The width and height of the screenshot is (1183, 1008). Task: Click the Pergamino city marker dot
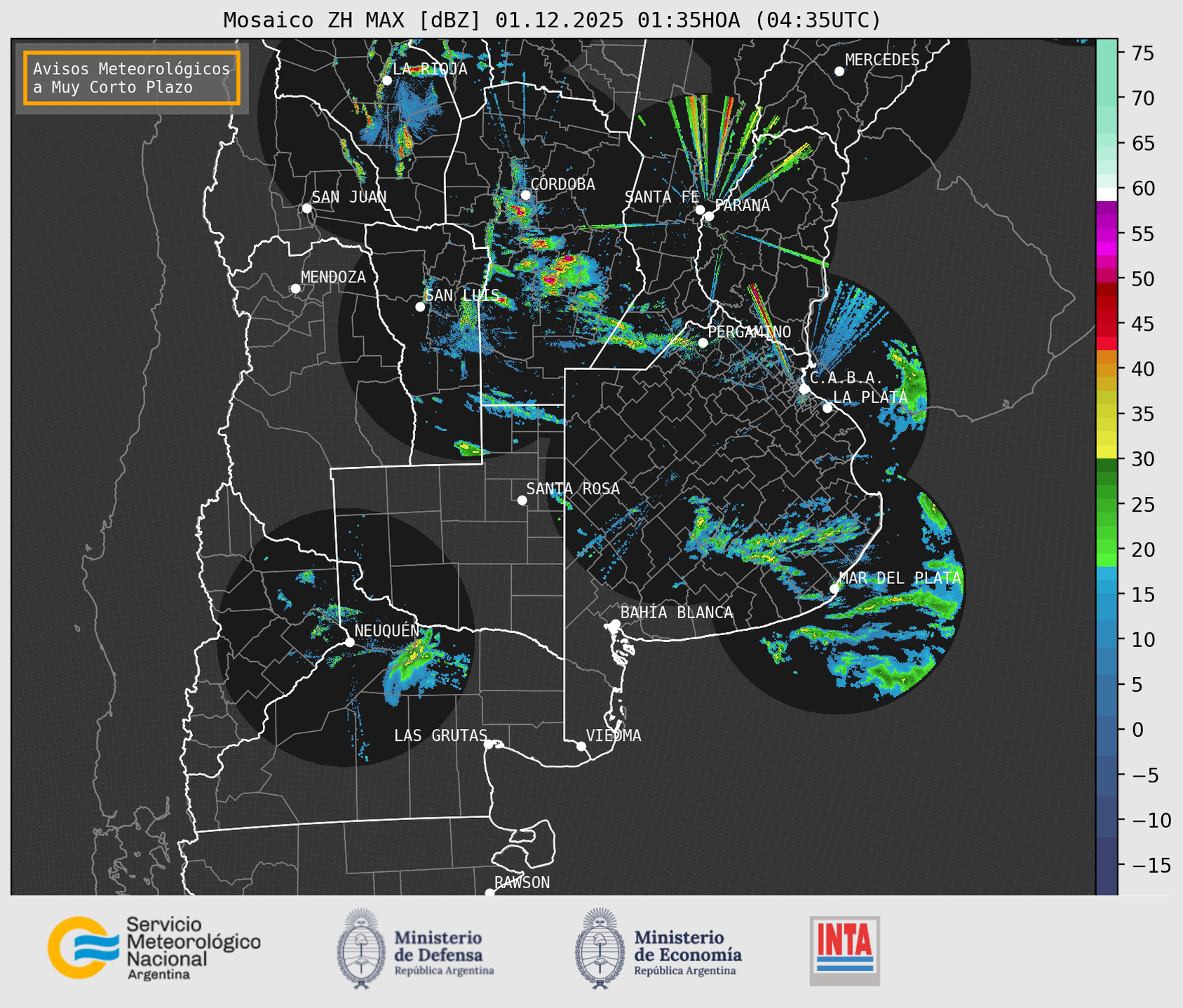coord(703,343)
